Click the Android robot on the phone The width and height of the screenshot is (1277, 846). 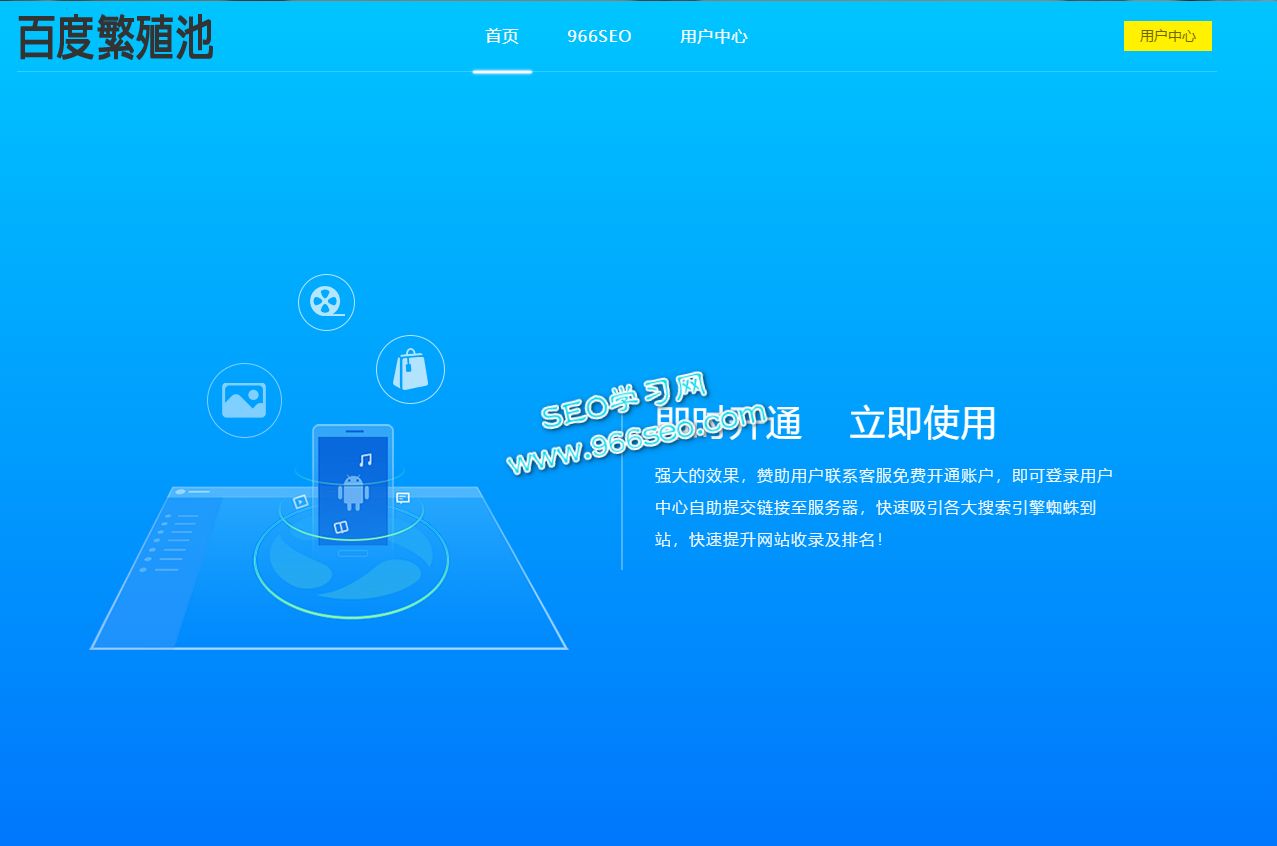353,492
